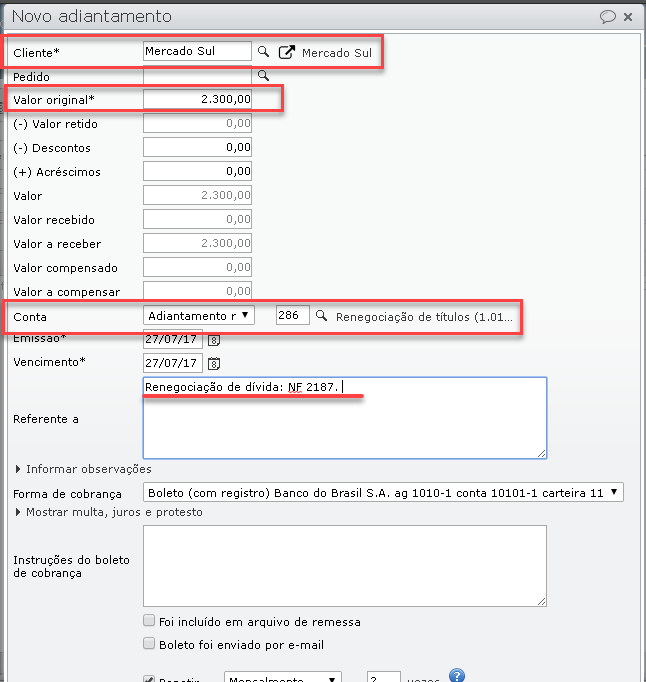Expand Mostrar multa, juros e protesto
This screenshot has height=682, width=646.
(109, 512)
